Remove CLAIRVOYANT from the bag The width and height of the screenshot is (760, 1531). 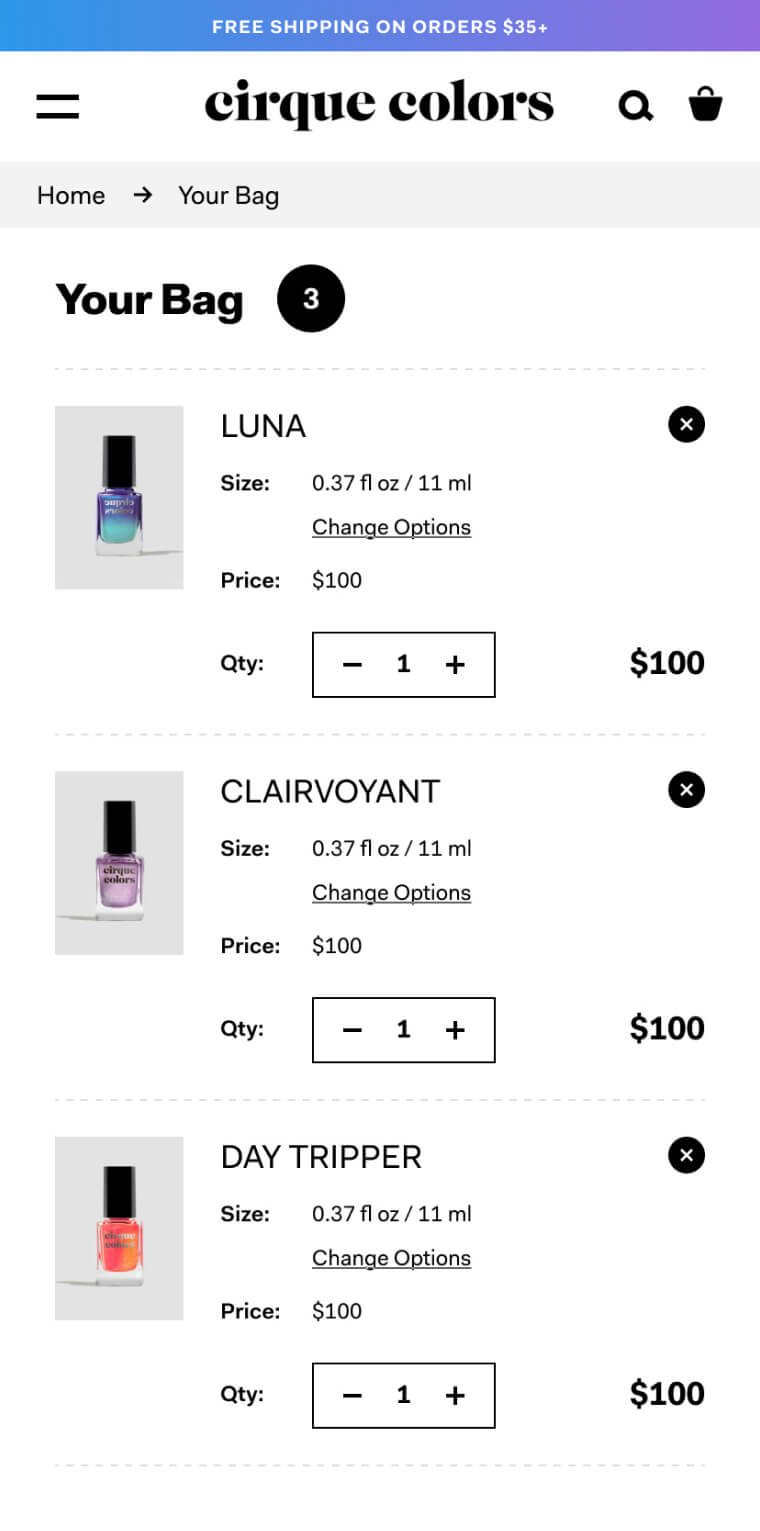[x=686, y=790]
